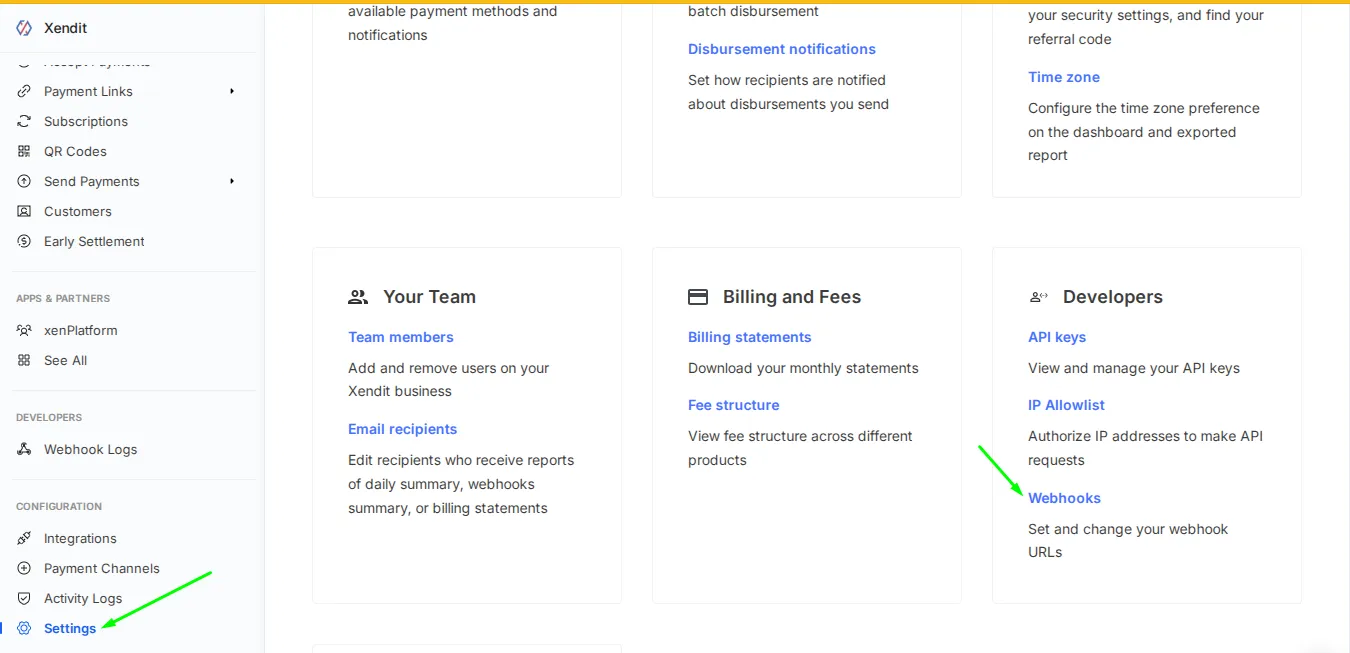The height and width of the screenshot is (653, 1350).
Task: View Billing statements link
Action: click(x=749, y=337)
